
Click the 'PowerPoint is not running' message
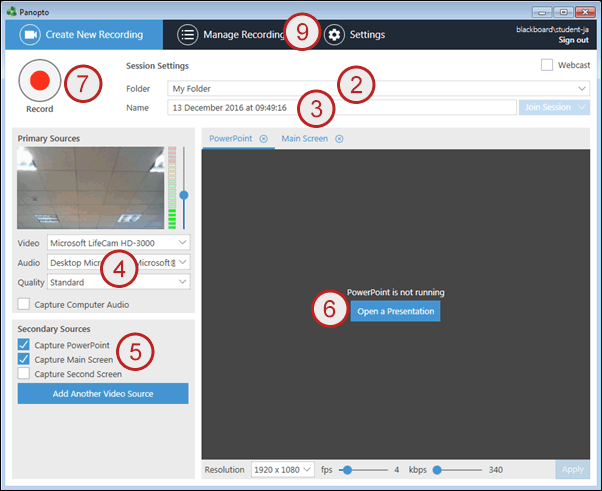395,292
